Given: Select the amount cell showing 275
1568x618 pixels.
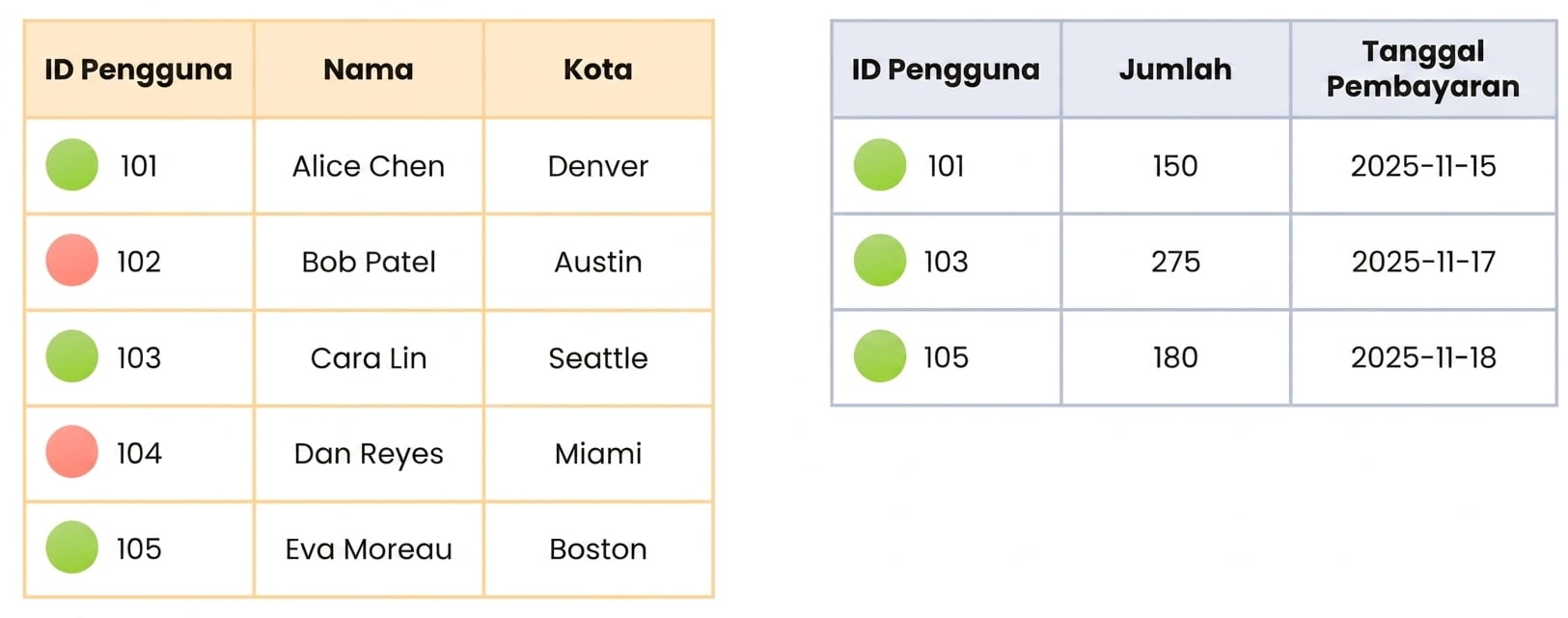Looking at the screenshot, I should tap(1175, 262).
